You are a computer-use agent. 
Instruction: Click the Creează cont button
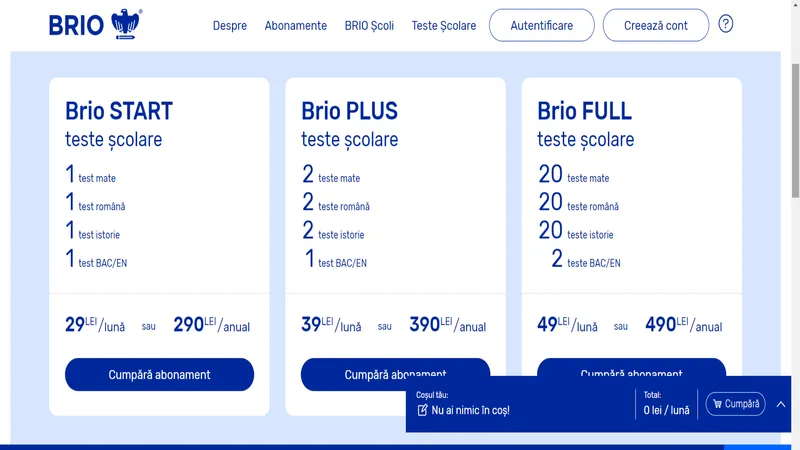pyautogui.click(x=656, y=26)
